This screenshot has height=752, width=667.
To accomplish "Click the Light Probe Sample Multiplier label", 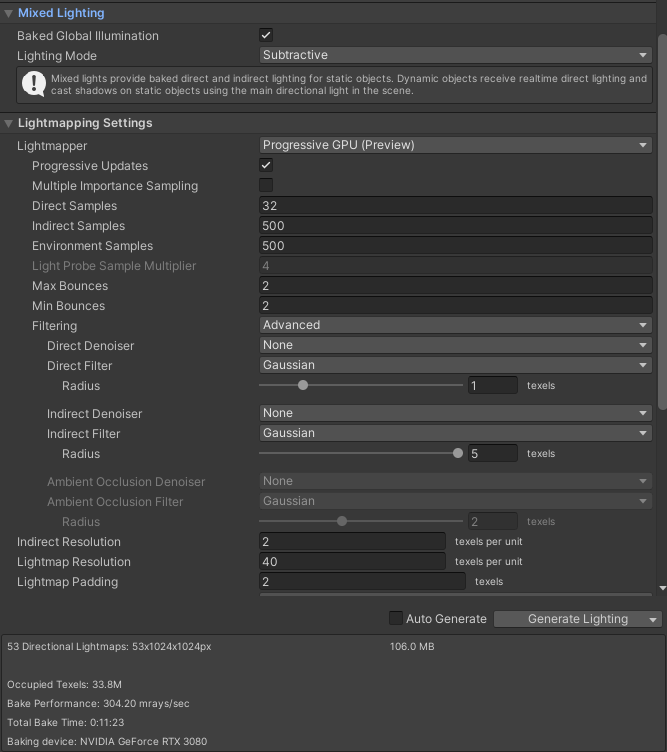I will (x=114, y=266).
